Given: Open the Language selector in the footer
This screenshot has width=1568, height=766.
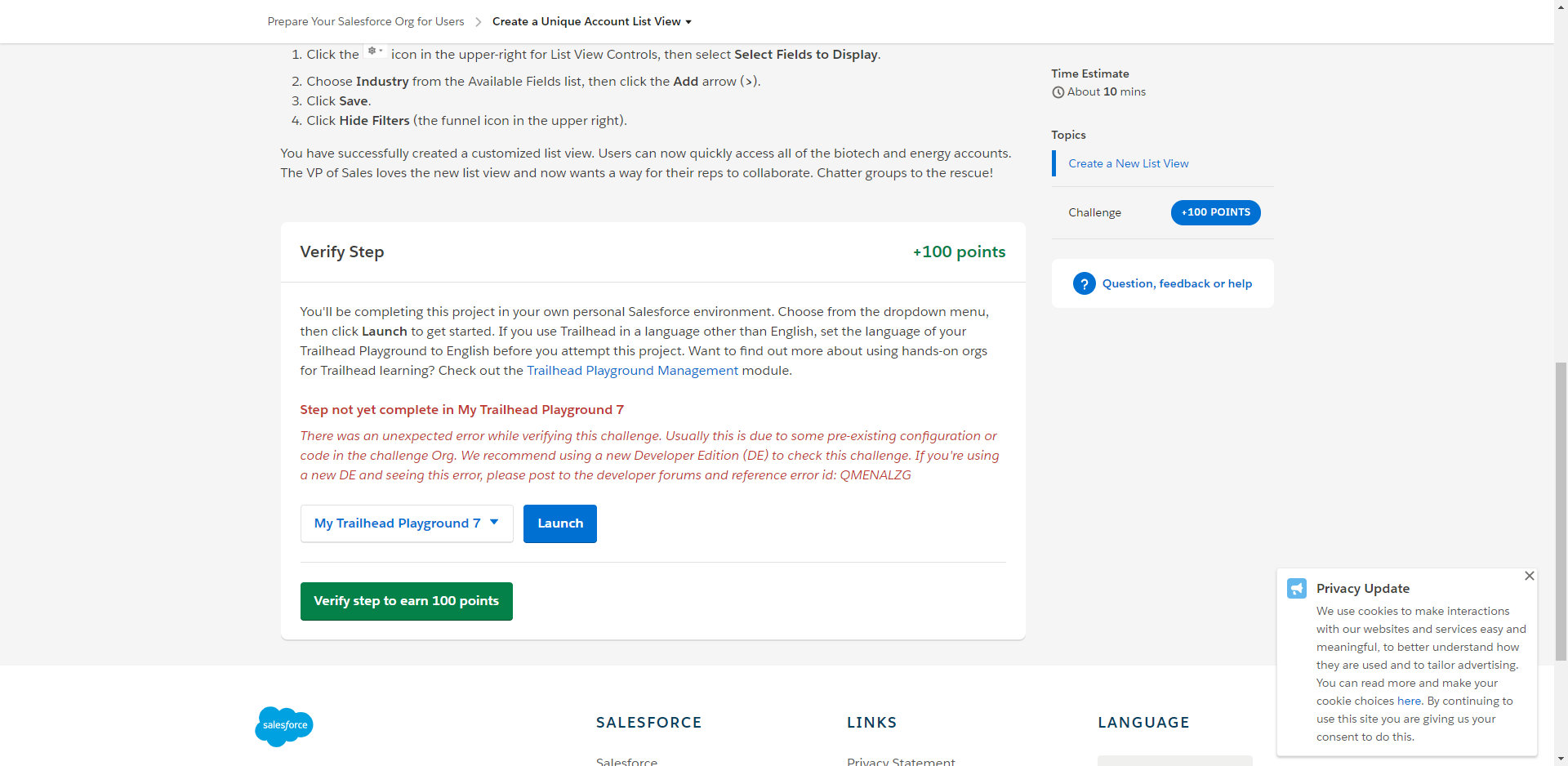Looking at the screenshot, I should [x=1174, y=761].
